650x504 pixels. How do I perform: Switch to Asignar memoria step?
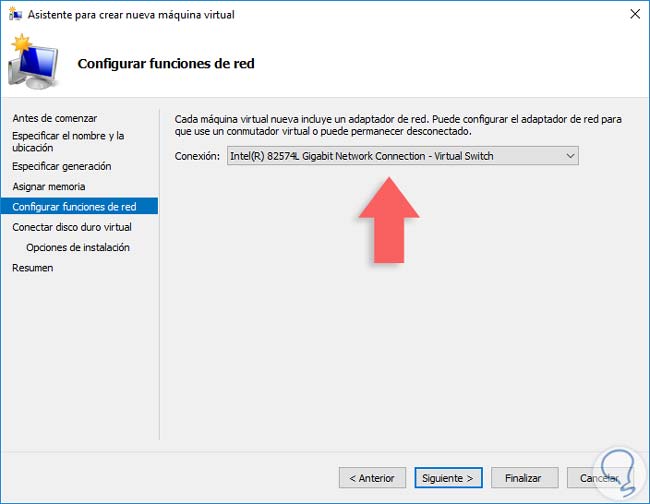(x=49, y=186)
